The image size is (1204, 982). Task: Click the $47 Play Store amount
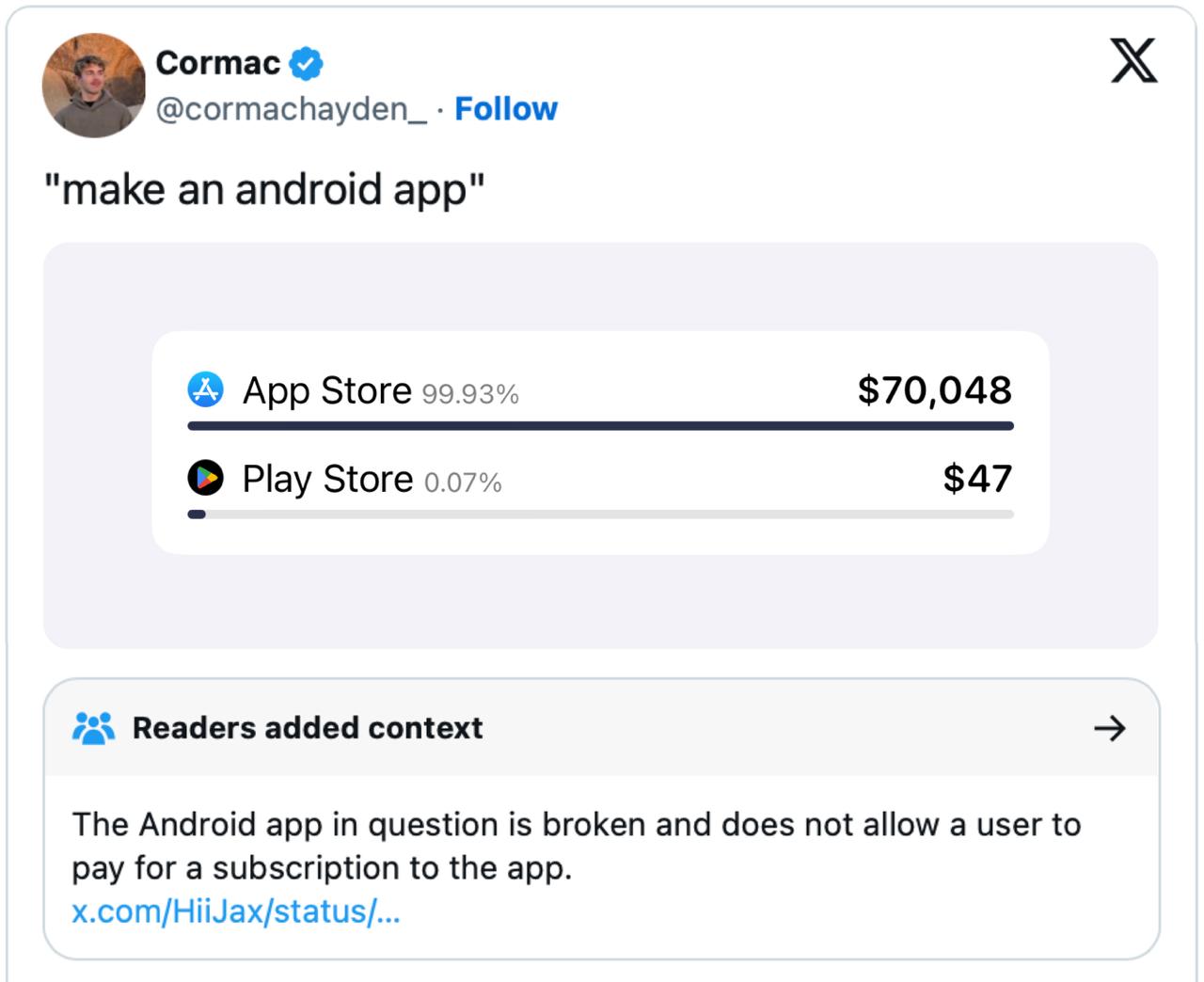click(978, 478)
